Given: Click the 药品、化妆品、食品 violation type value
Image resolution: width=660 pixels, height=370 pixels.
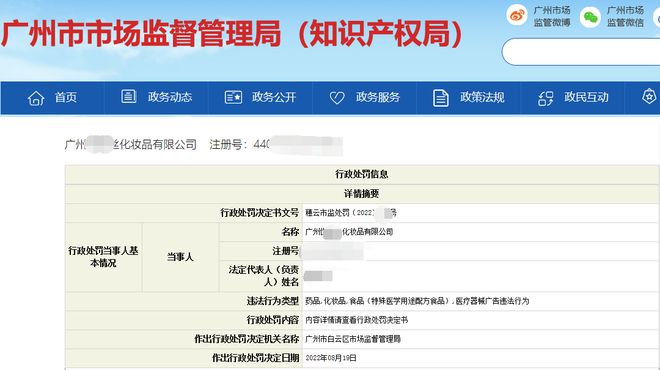Looking at the screenshot, I should [417, 301].
